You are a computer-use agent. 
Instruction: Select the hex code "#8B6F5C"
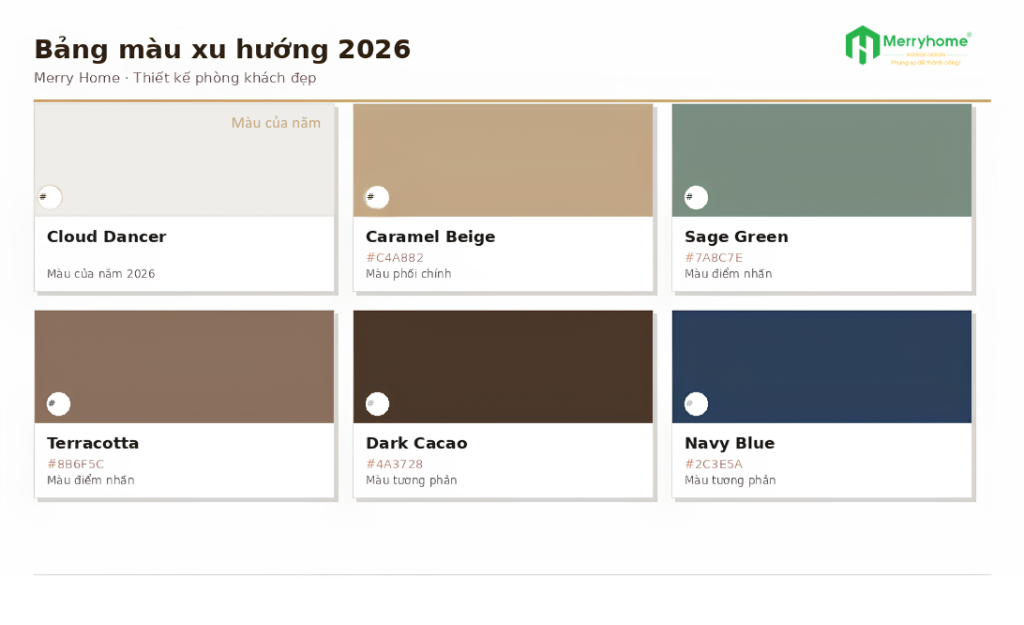click(75, 464)
